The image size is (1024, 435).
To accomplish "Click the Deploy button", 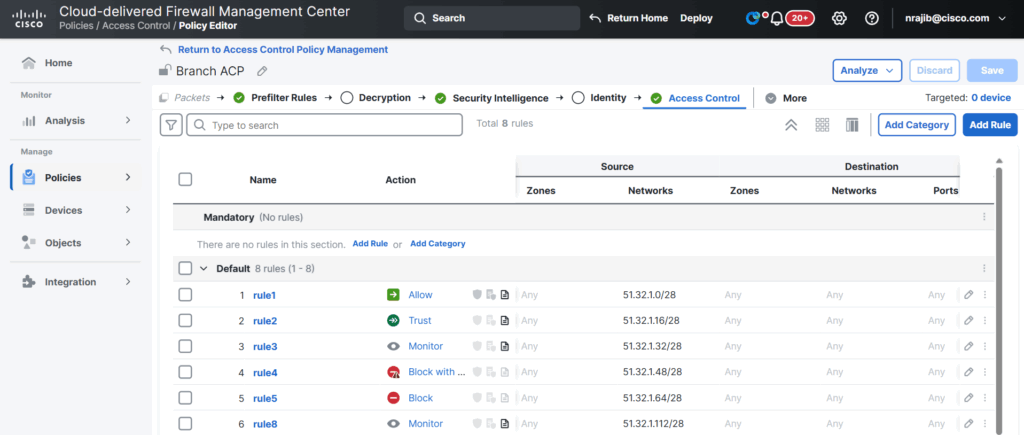I will click(x=696, y=18).
